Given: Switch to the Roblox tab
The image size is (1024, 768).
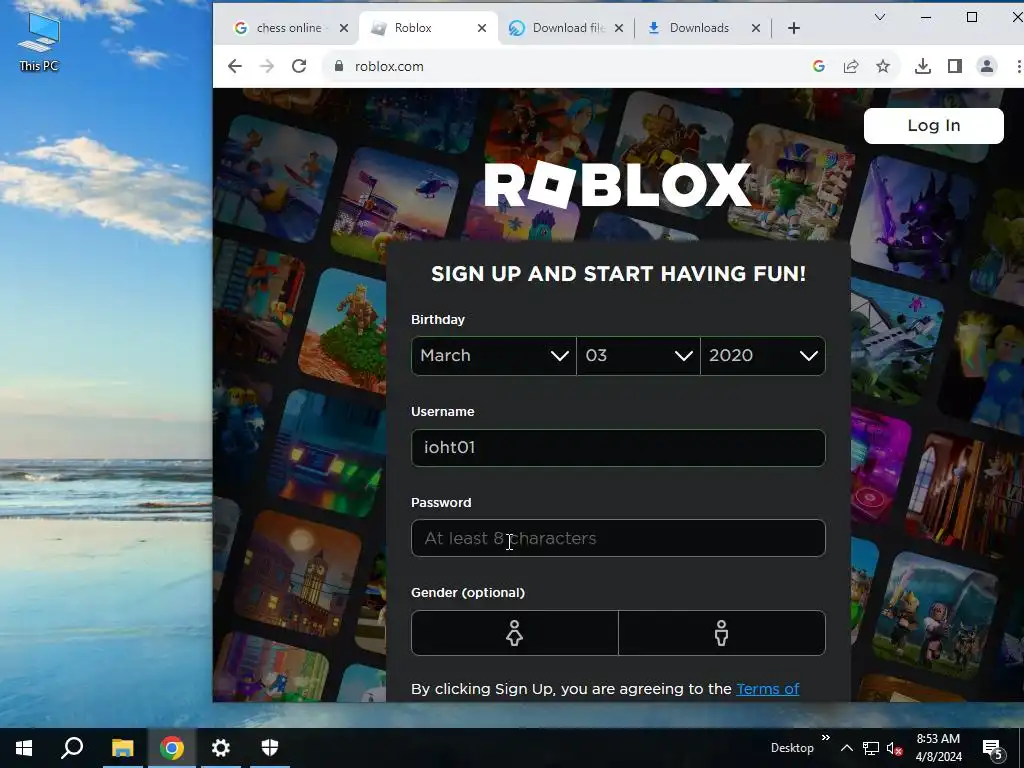Looking at the screenshot, I should pyautogui.click(x=428, y=28).
